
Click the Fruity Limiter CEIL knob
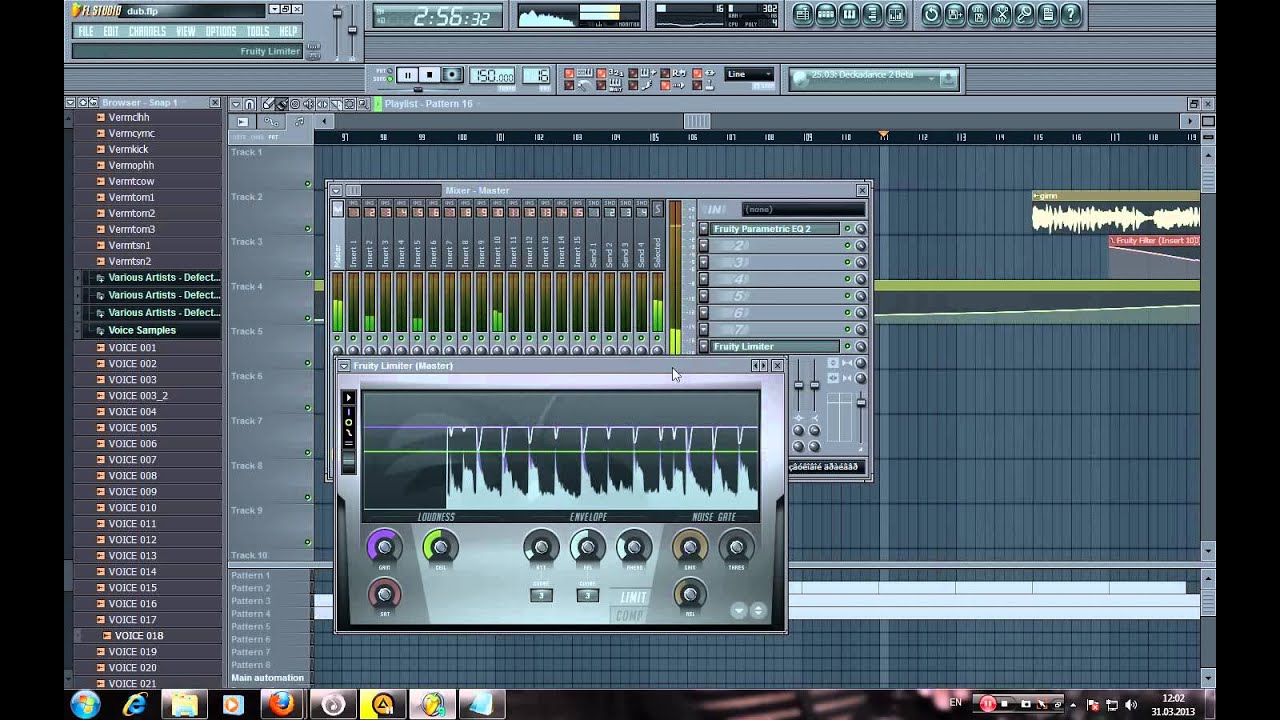[440, 546]
